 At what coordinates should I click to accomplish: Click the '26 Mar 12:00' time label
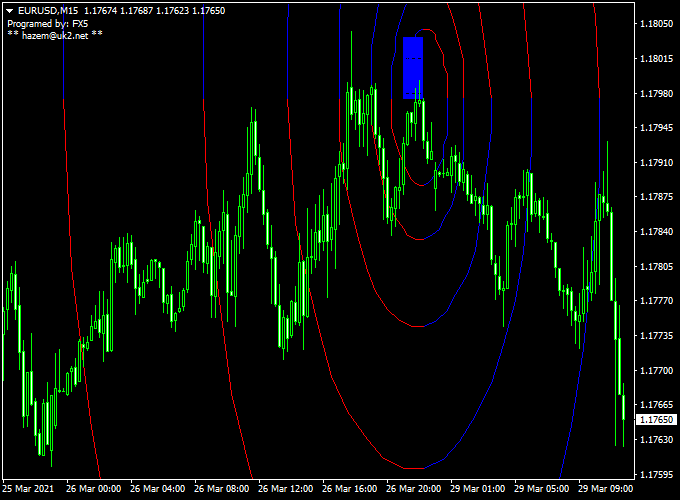coord(285,489)
